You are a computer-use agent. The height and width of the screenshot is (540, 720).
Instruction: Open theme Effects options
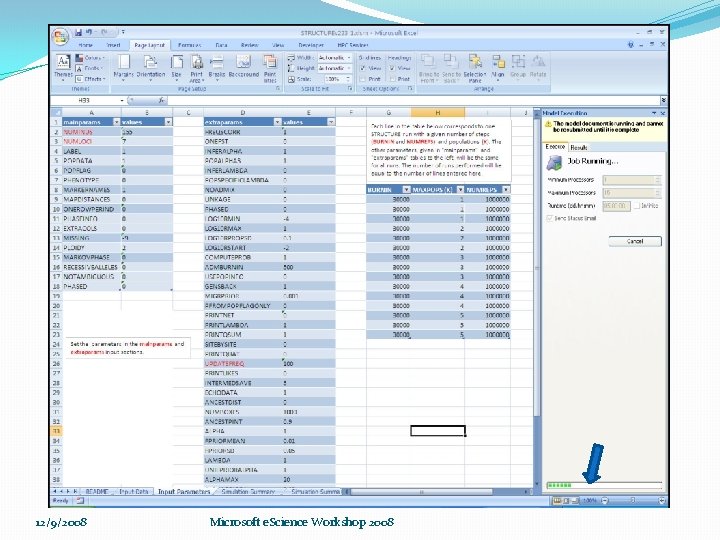tap(90, 79)
